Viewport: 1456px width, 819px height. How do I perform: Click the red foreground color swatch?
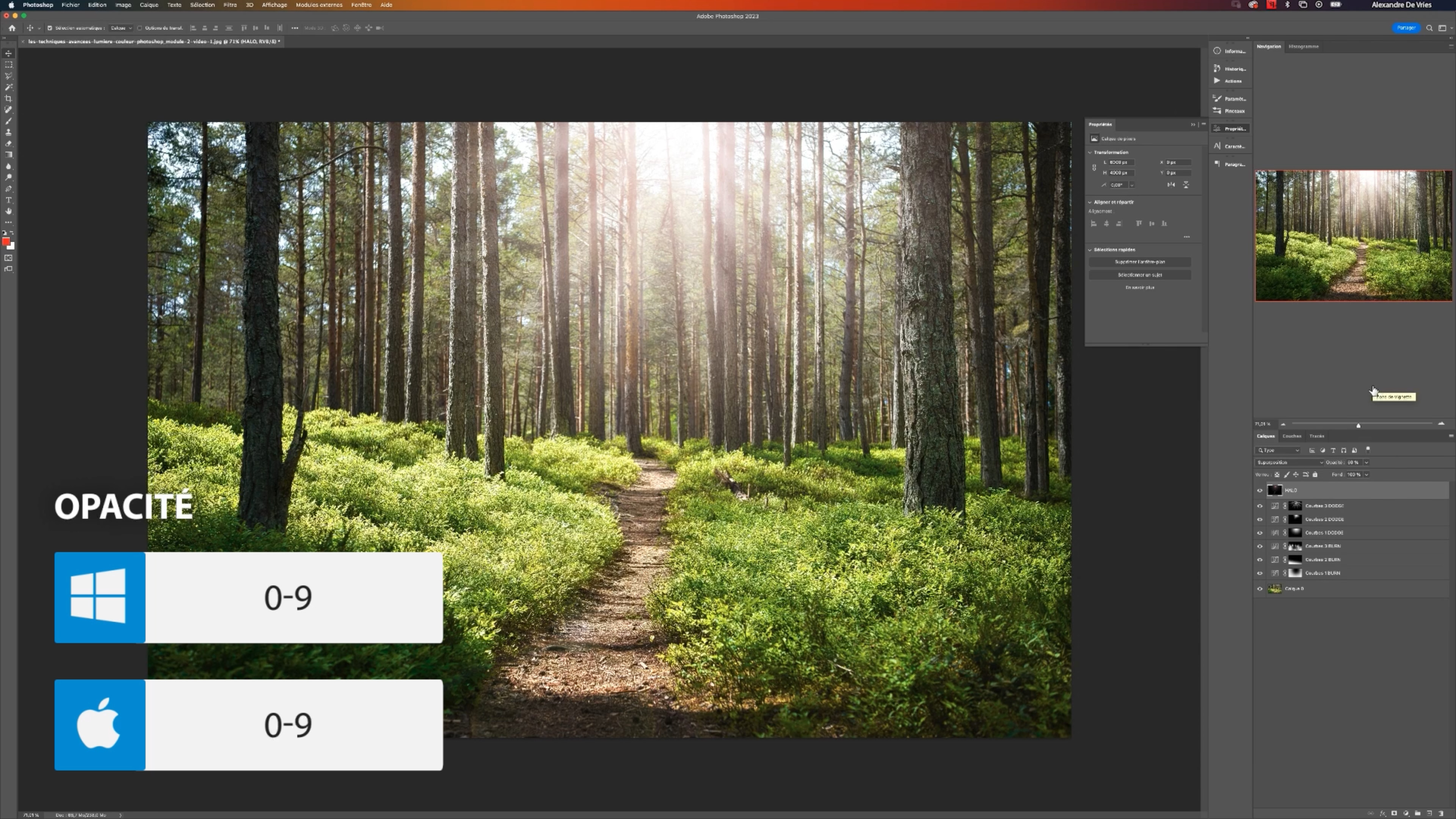point(6,242)
